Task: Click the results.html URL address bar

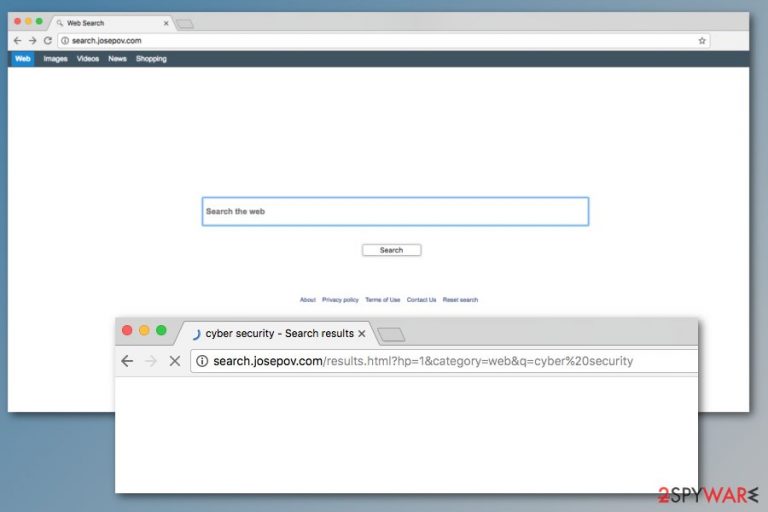Action: coord(444,361)
